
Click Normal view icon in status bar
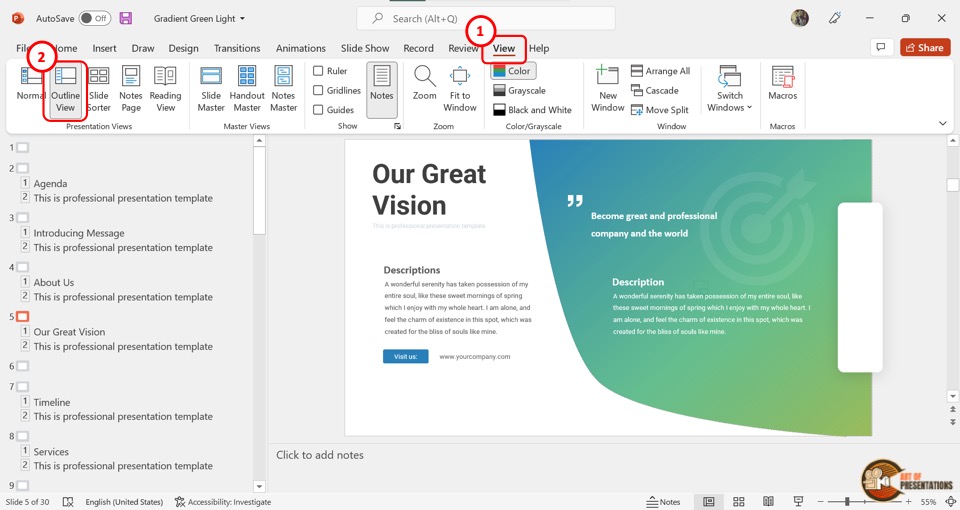[x=708, y=501]
